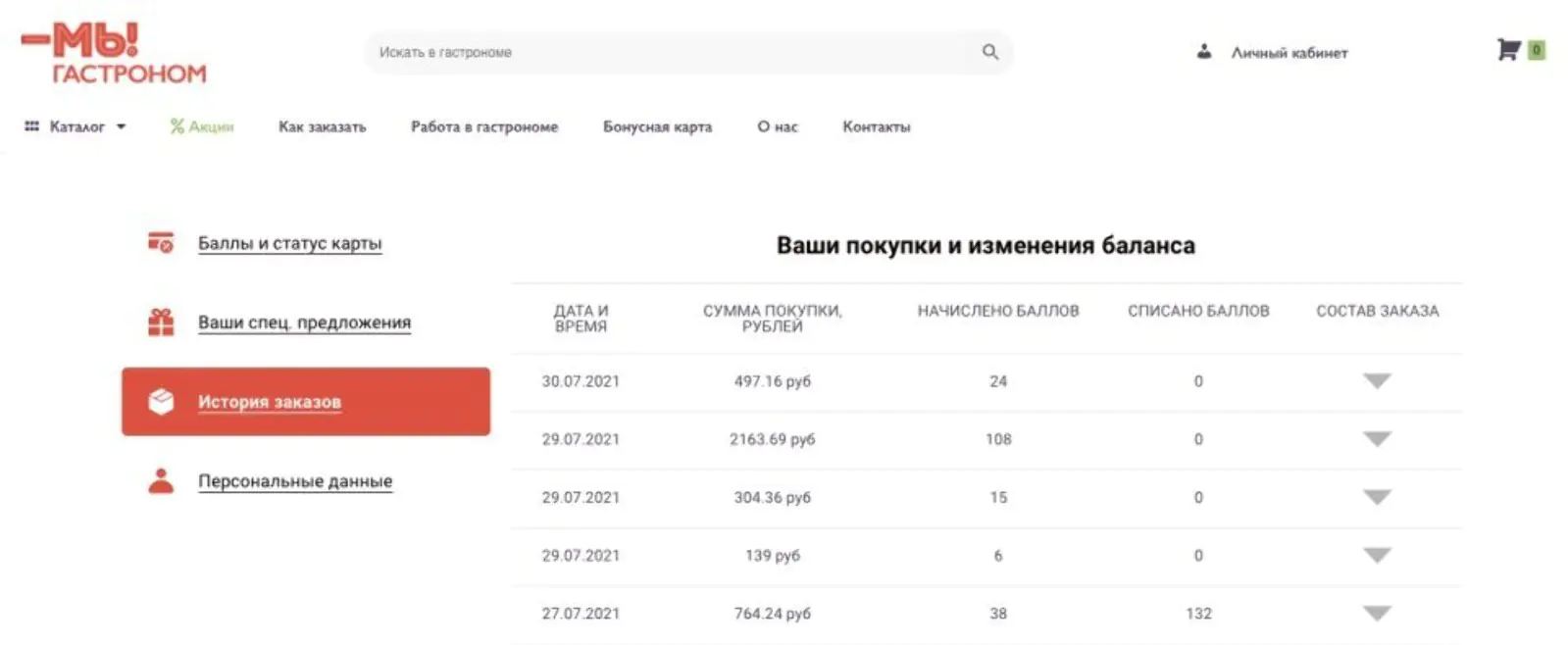Open the МЫ! Гастроном logo homepage
1568x645 pixels.
pyautogui.click(x=115, y=54)
